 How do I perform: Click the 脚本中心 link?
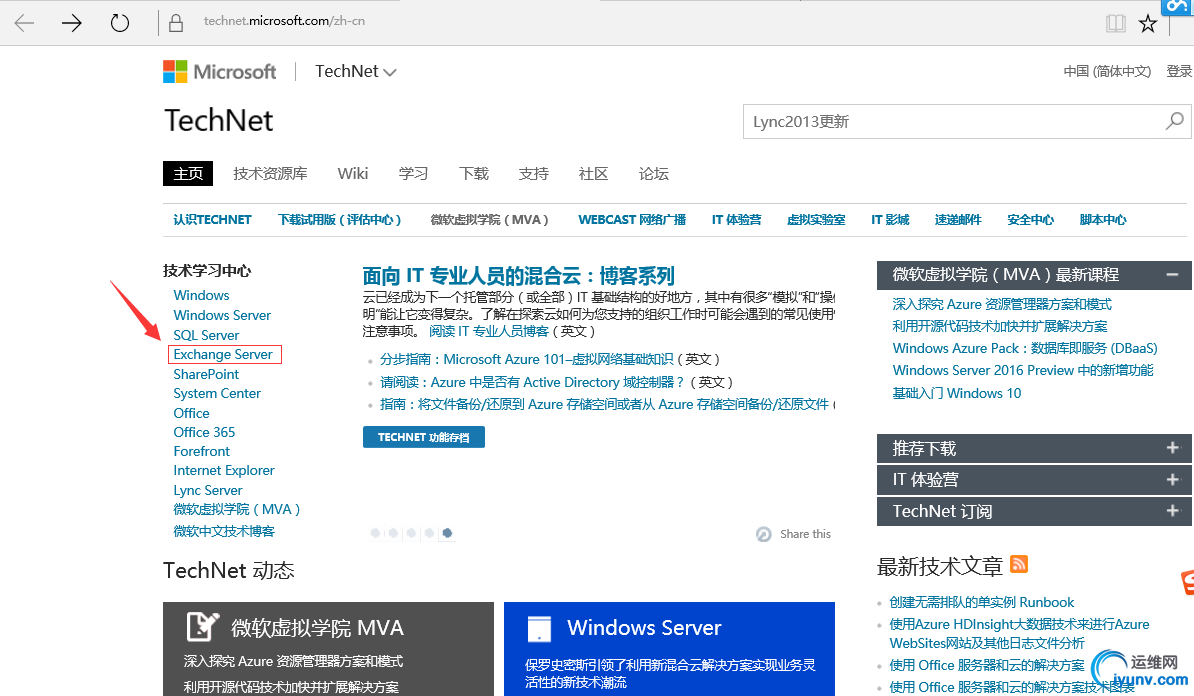pyautogui.click(x=1103, y=219)
